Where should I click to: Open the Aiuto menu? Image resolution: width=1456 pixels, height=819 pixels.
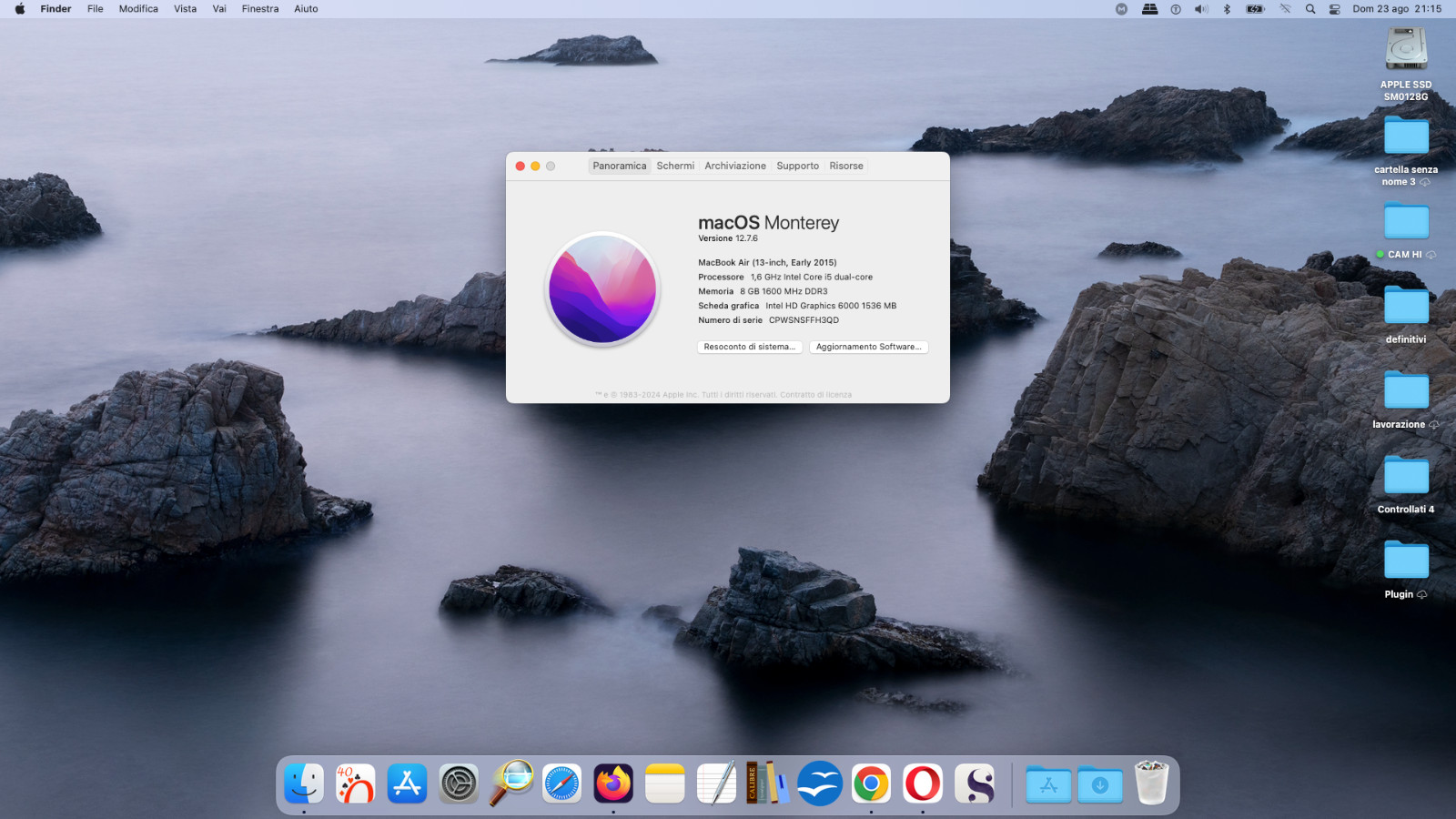306,9
